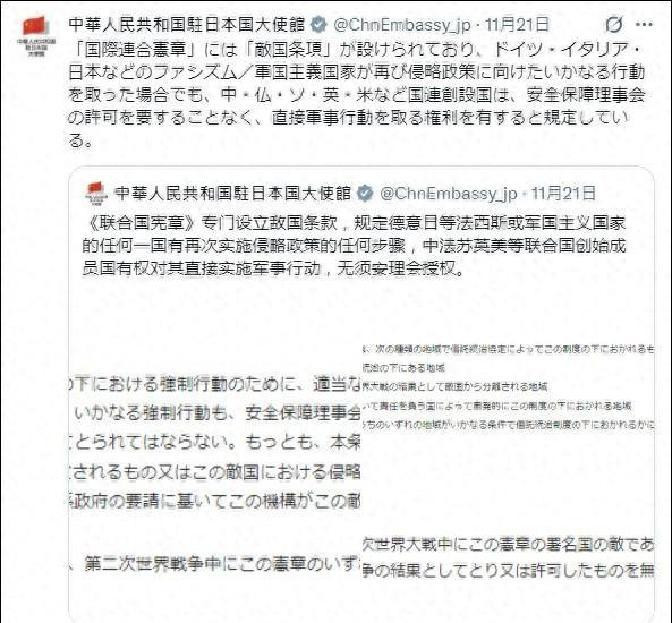Open the embassy profile avatar
This screenshot has height=623, width=672.
[36, 36]
